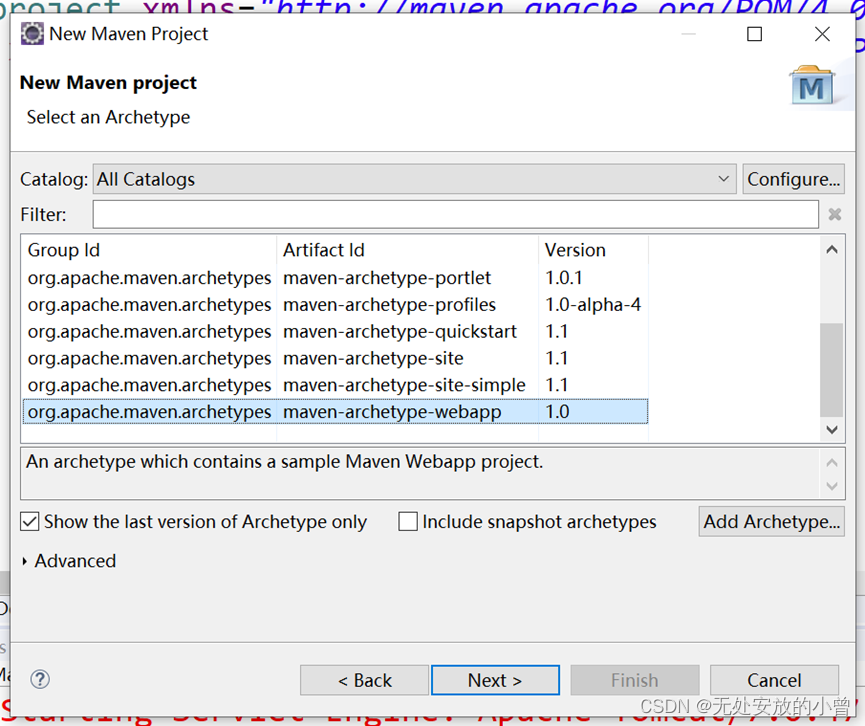Click the Configure... button
Screen dimensions: 865x726
pos(793,179)
